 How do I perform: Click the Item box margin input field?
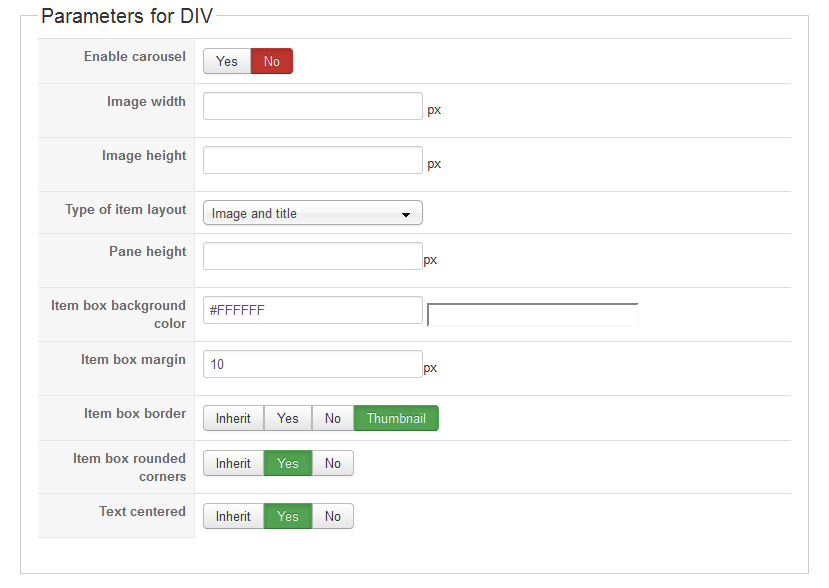click(x=312, y=364)
